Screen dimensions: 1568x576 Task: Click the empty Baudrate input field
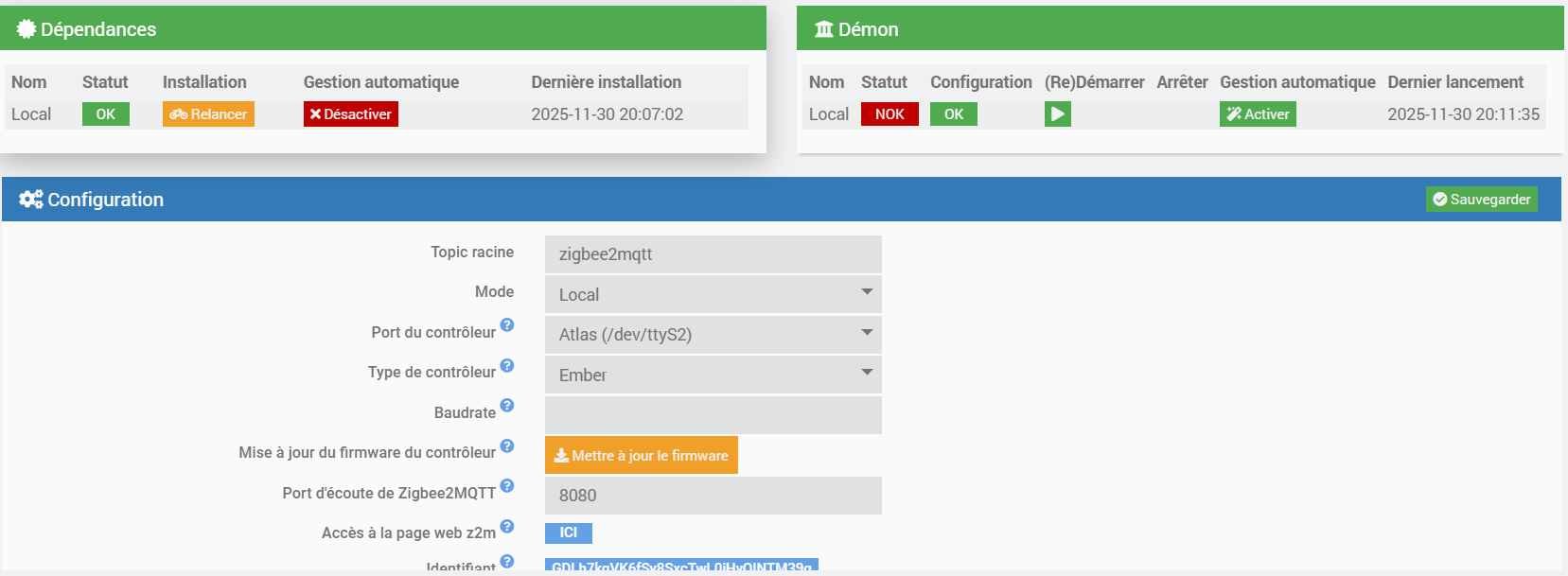click(714, 414)
